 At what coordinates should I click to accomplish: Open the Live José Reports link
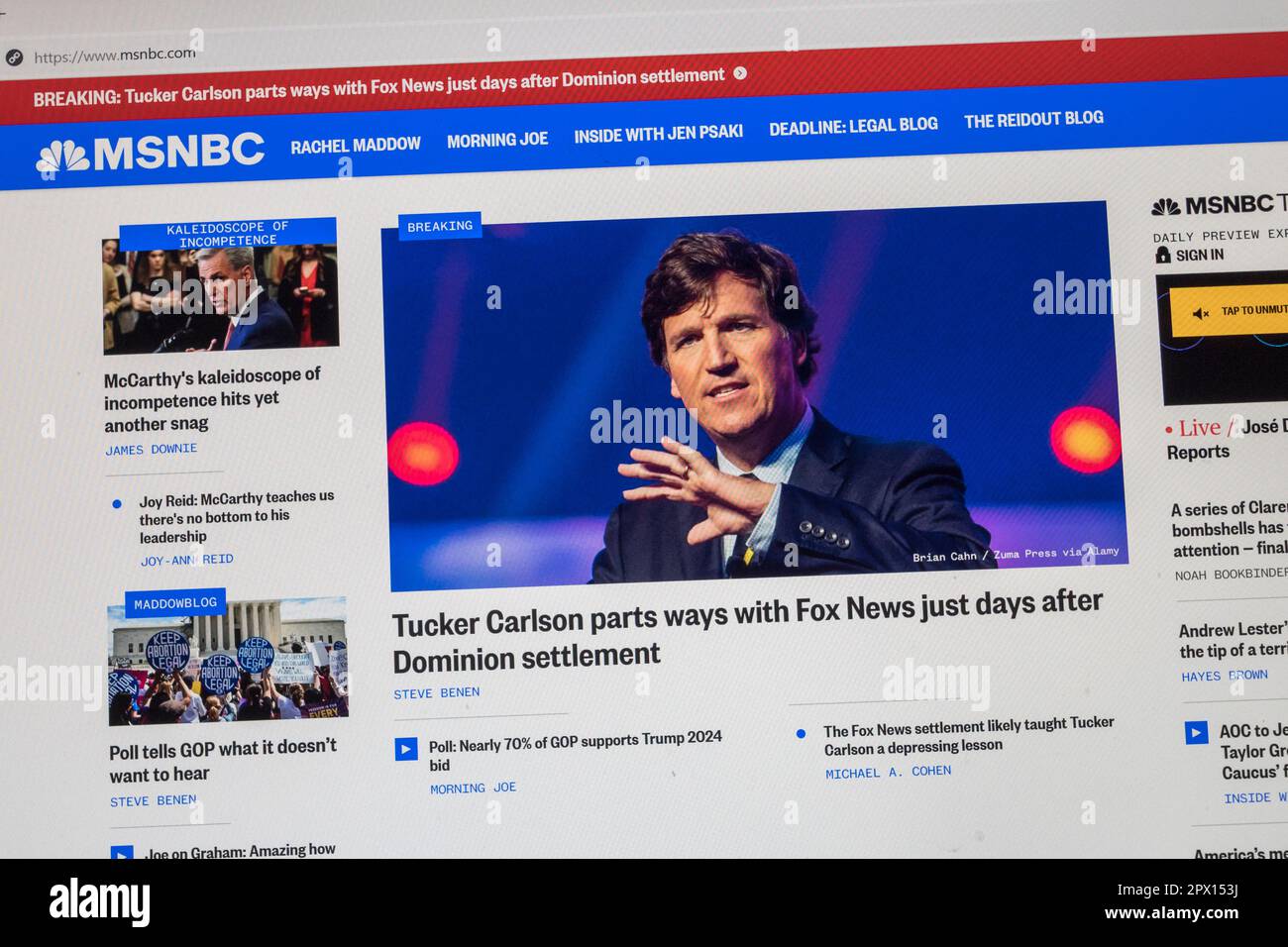click(1227, 439)
